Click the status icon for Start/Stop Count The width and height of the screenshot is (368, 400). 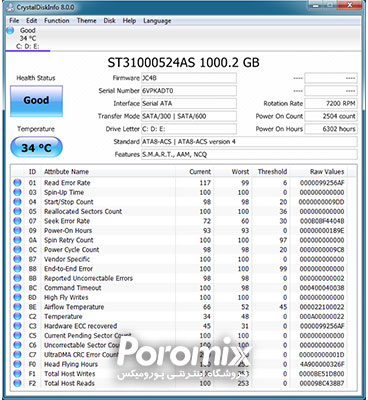tap(17, 202)
